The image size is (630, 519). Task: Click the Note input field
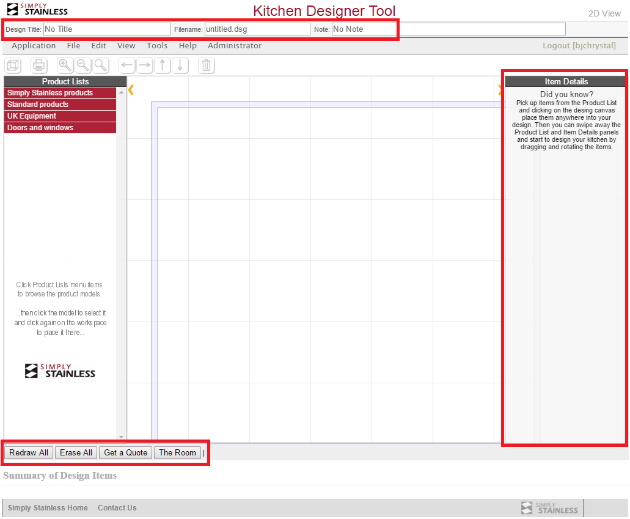449,29
